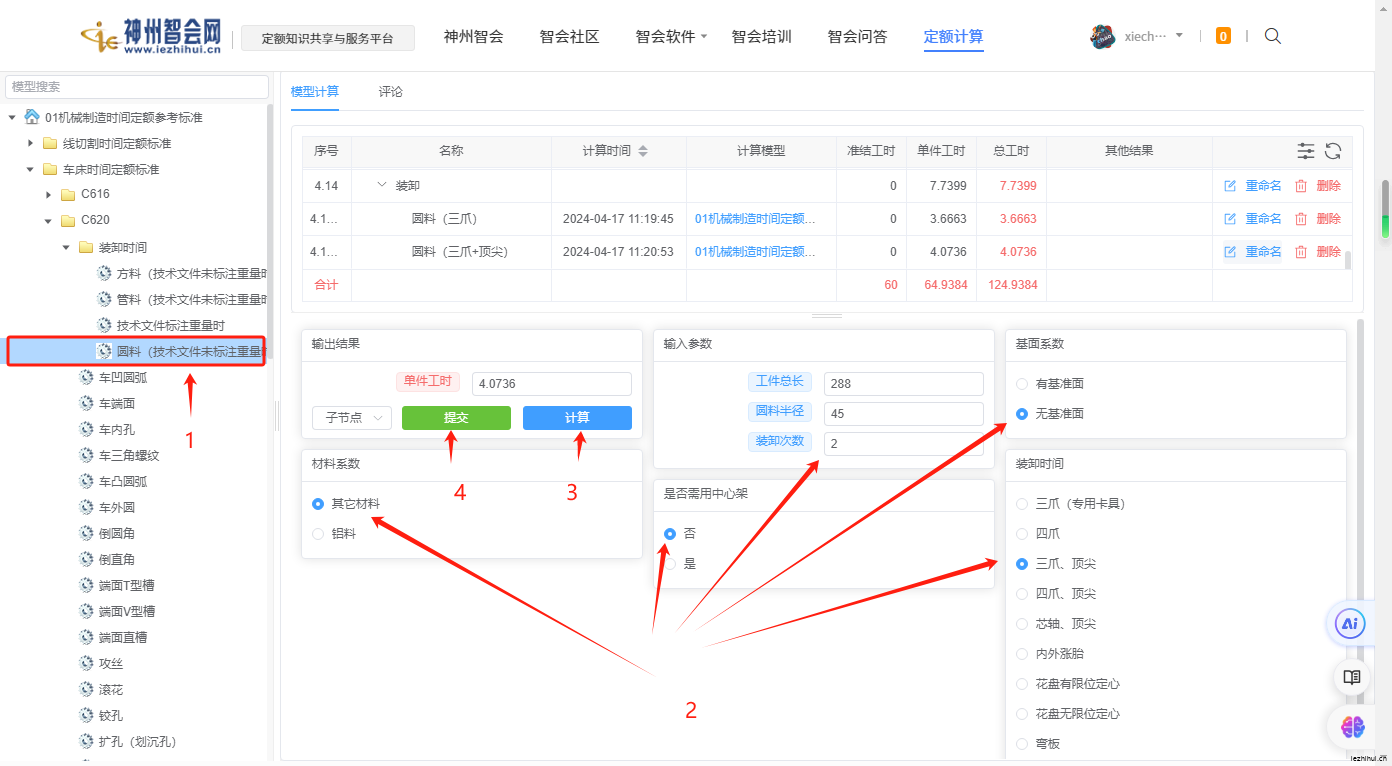Go to 智会培训 nav item
Viewport: 1392px width, 766px height.
pos(762,37)
